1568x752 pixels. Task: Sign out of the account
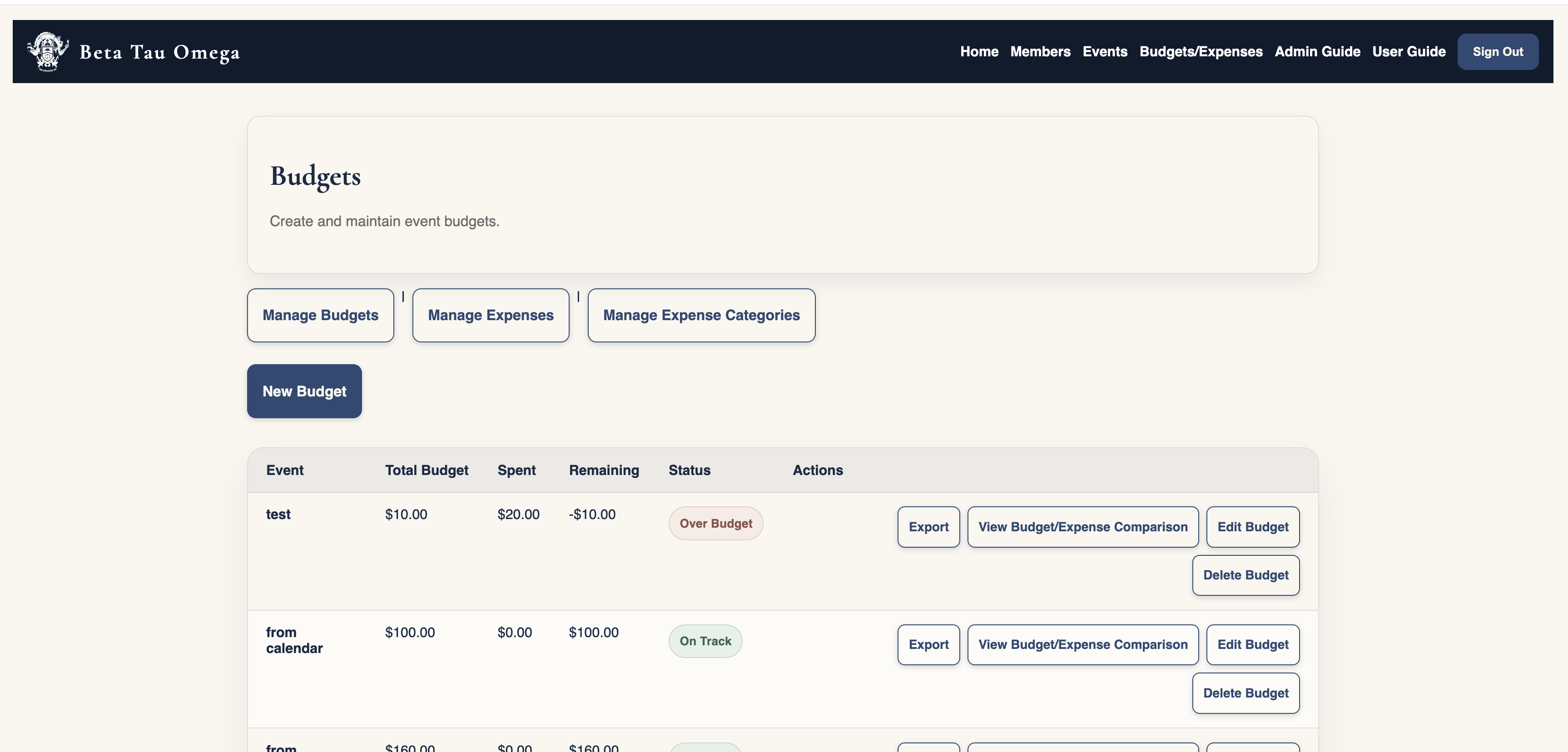pos(1498,52)
